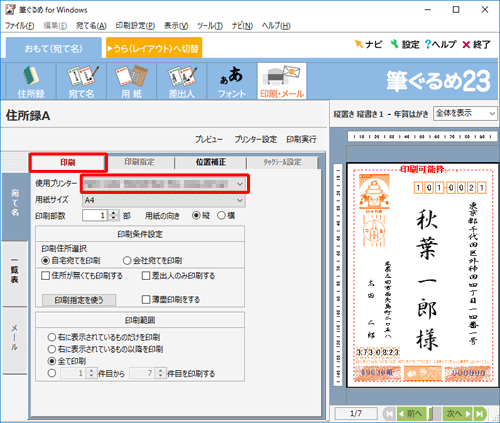Go to previous record 前へ
This screenshot has width=500, height=423.
[411, 414]
